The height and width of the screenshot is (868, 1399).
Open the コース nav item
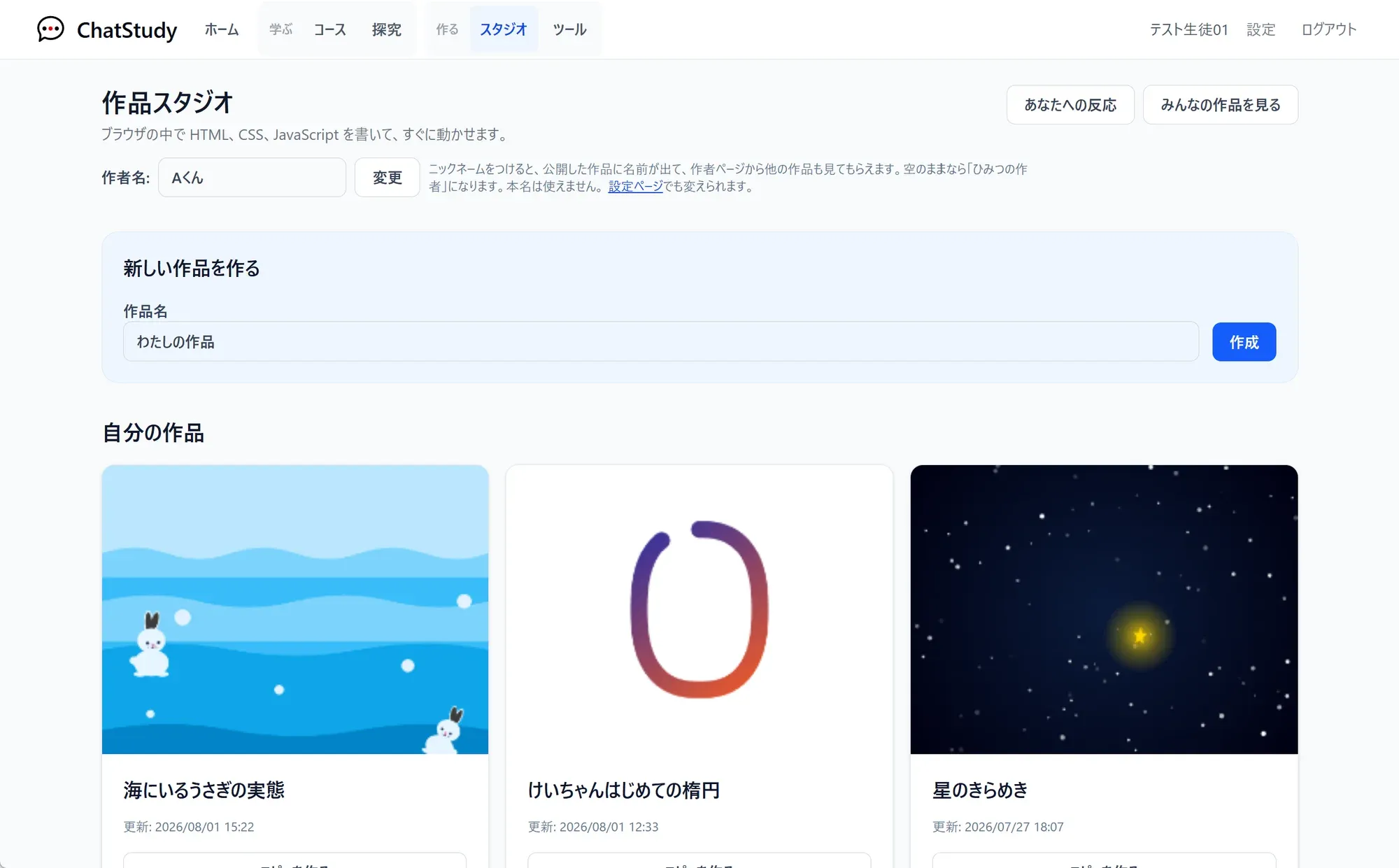(329, 29)
